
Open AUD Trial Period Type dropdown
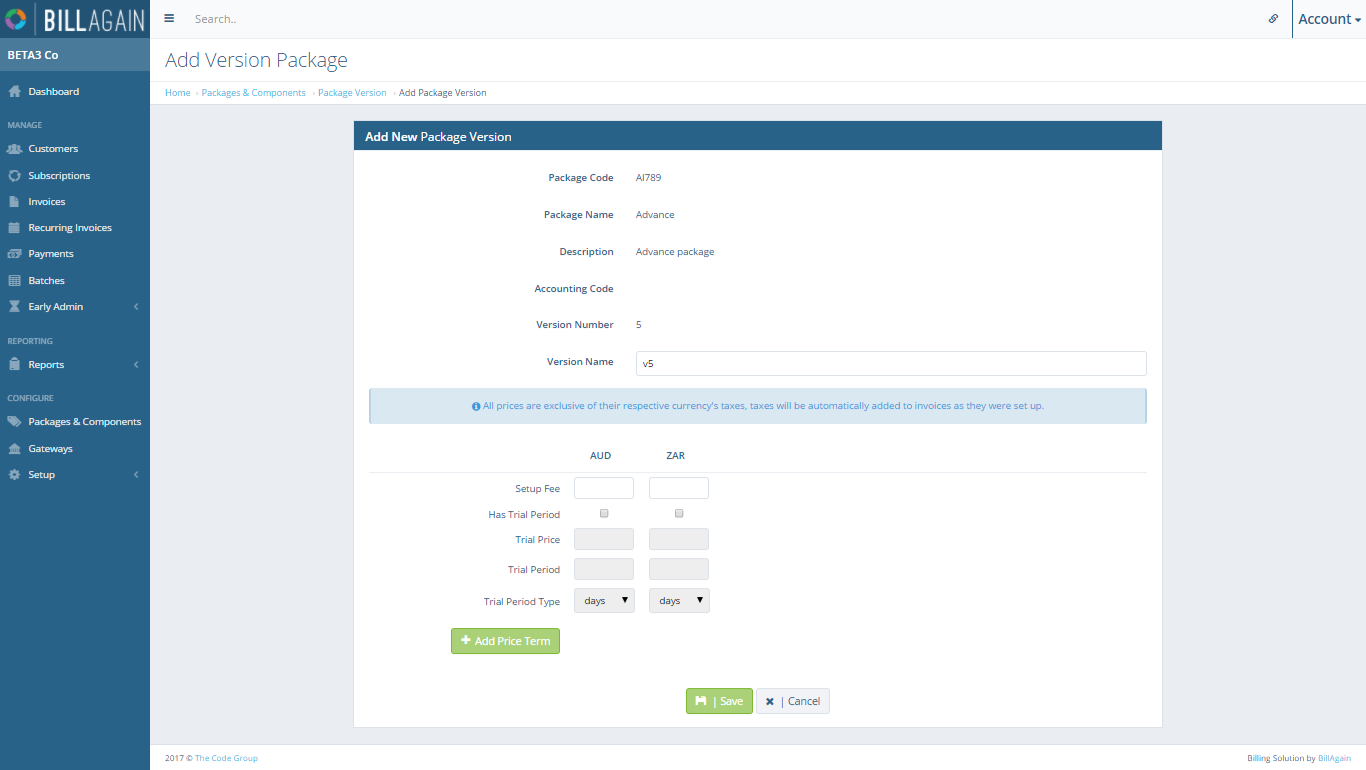click(x=604, y=601)
